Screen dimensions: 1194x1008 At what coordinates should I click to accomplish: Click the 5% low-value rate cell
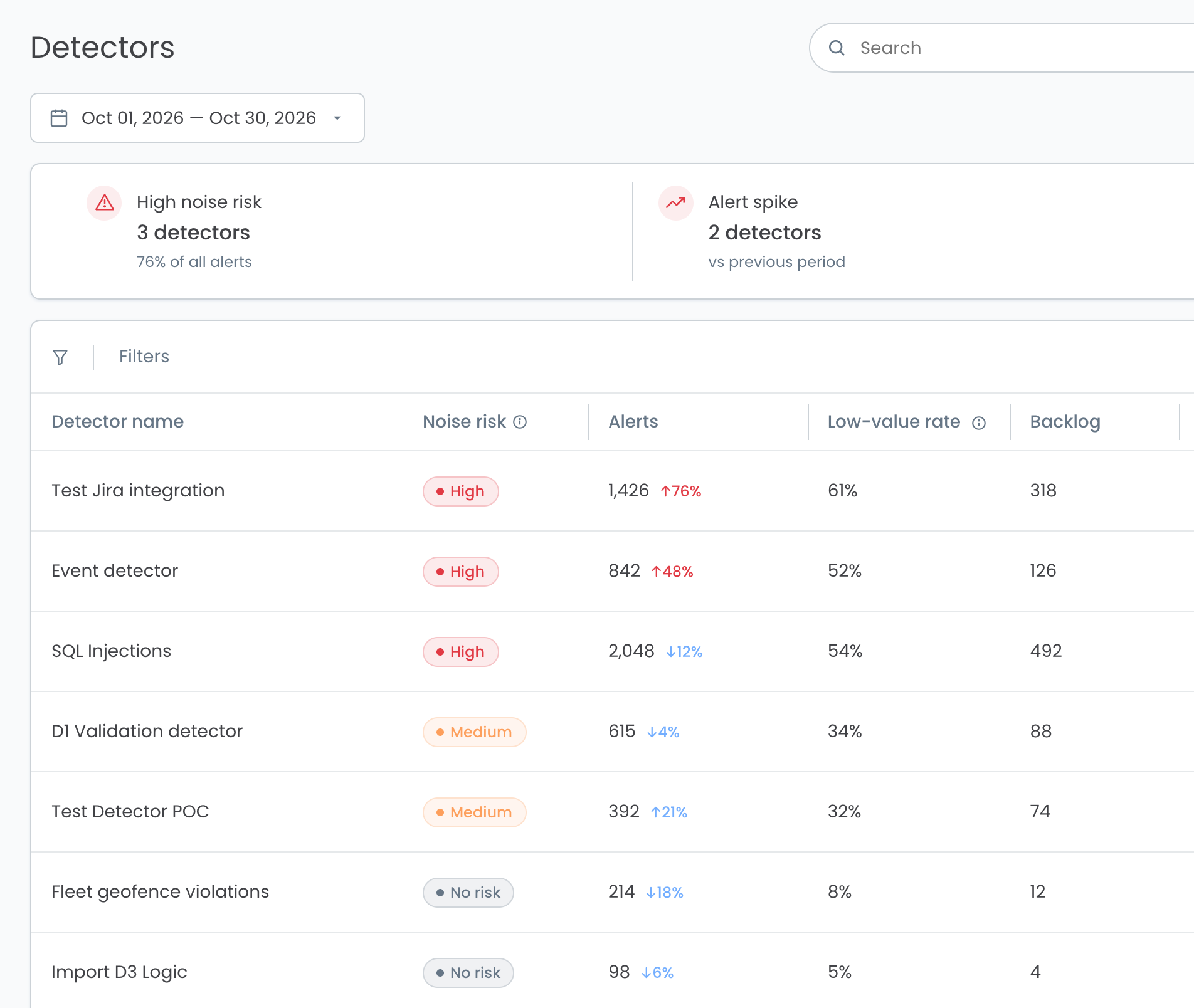[840, 972]
